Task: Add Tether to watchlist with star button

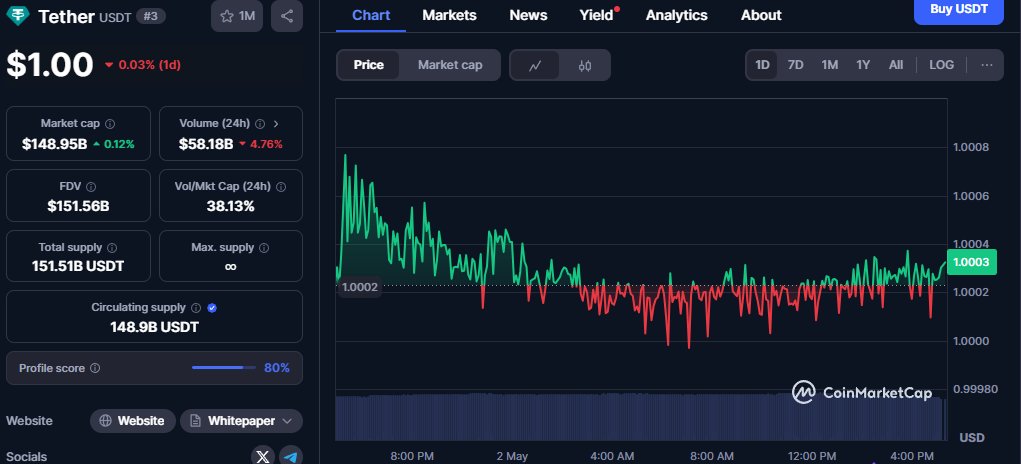Action: [x=237, y=16]
